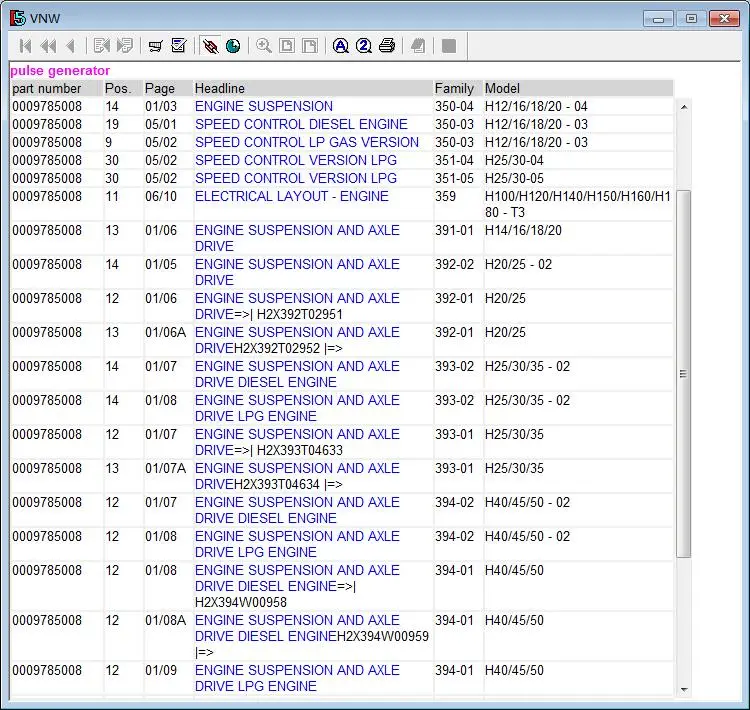Click the scrollbar up arrow
750x710 pixels.
pos(684,107)
